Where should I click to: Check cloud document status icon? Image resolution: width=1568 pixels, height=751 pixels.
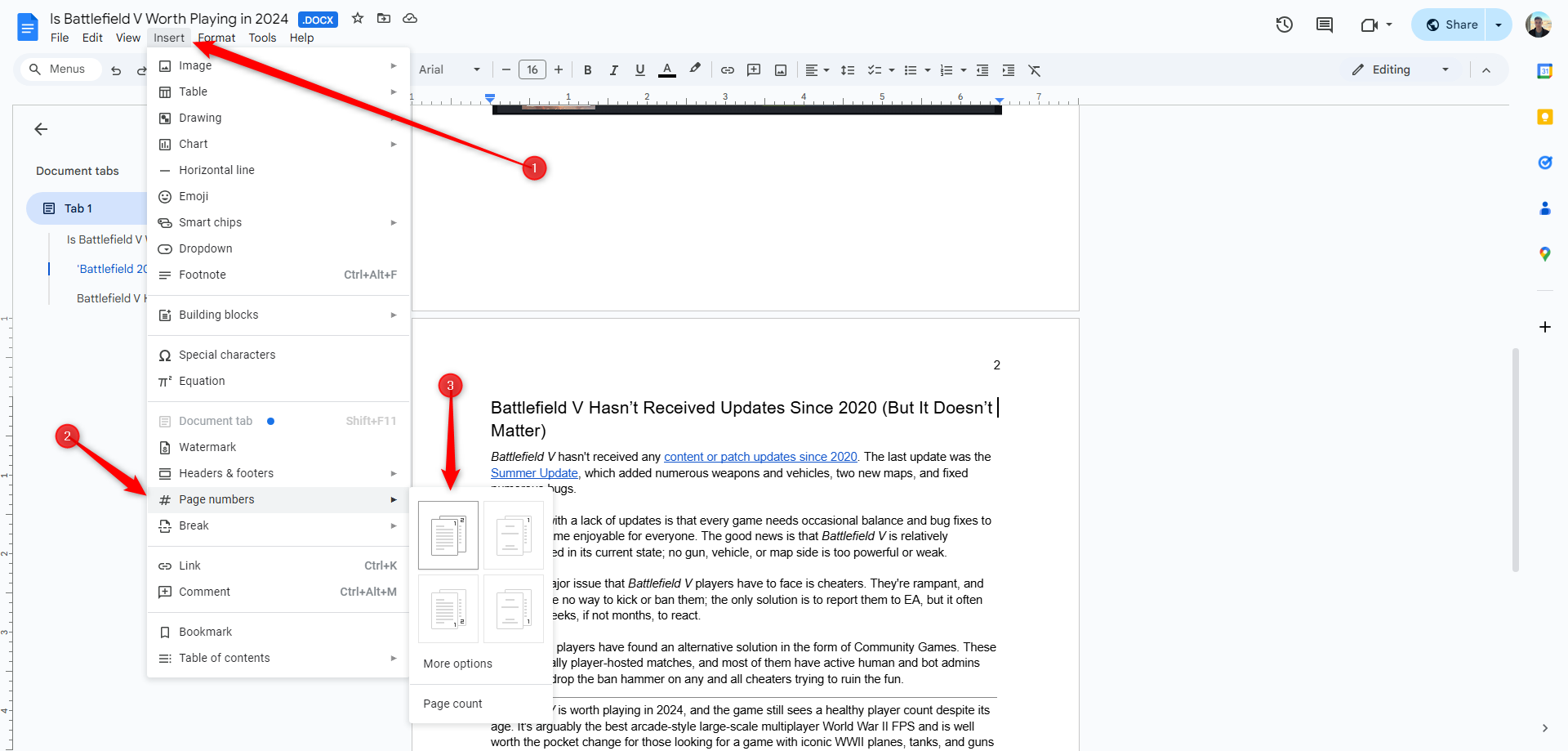[x=410, y=18]
